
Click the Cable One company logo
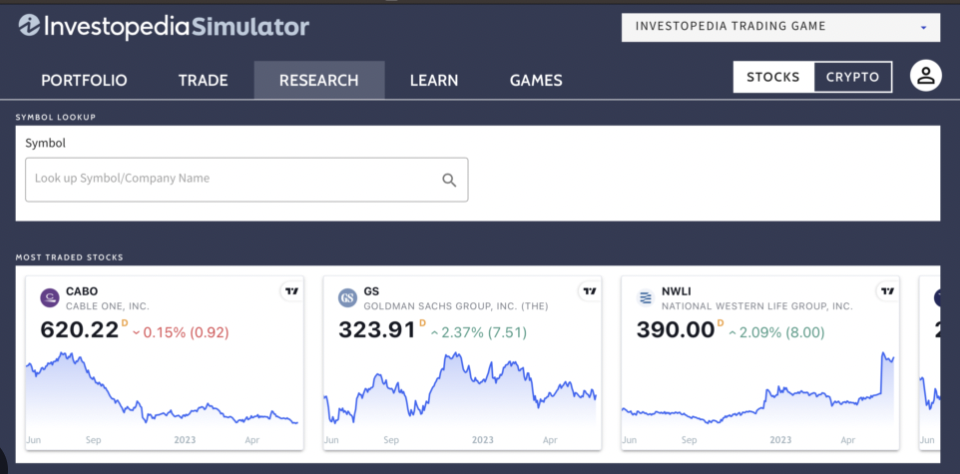point(50,298)
